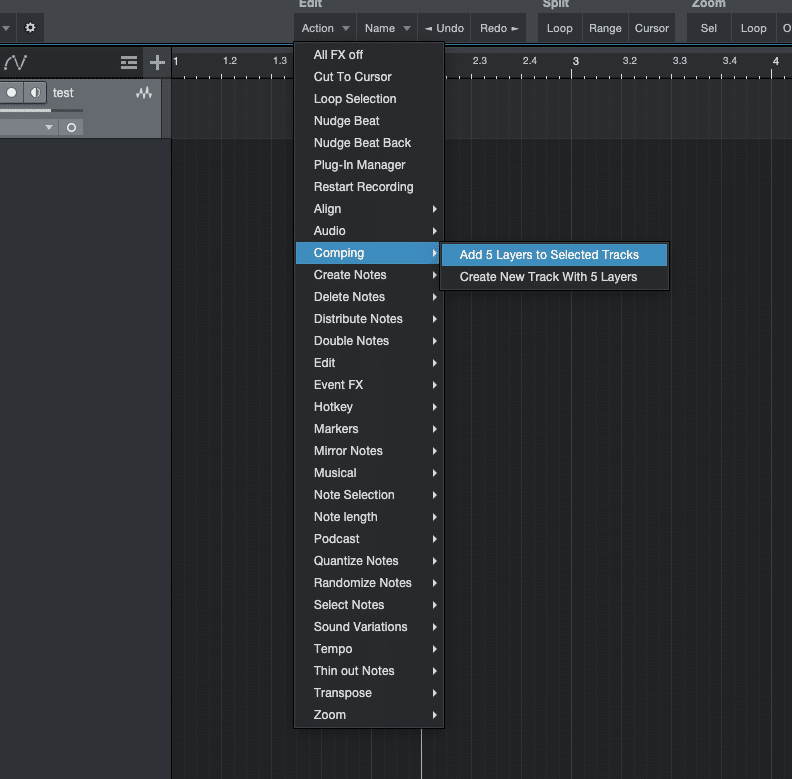The height and width of the screenshot is (779, 792).
Task: Click the Redo button
Action: (499, 28)
